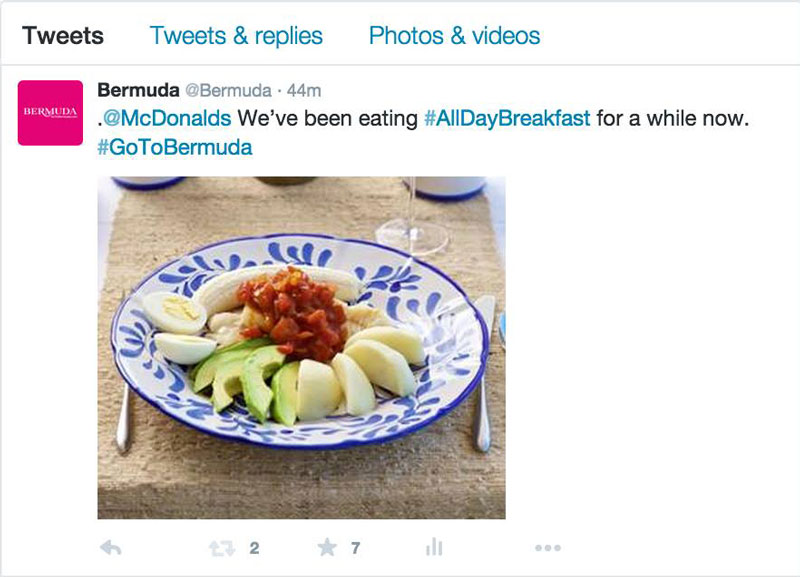Enlarge the breakfast plate photo
Image resolution: width=800 pixels, height=577 pixels.
301,347
